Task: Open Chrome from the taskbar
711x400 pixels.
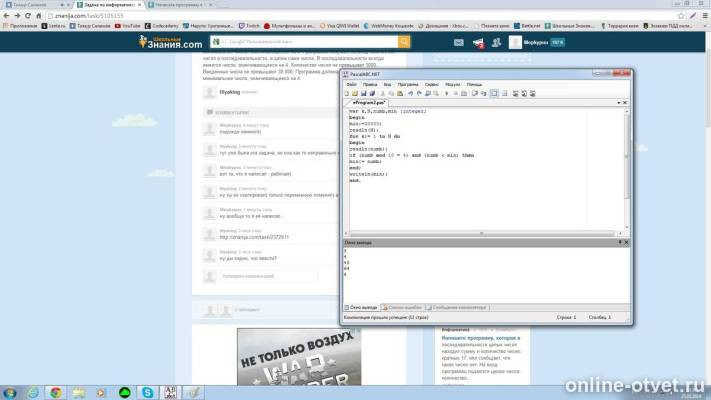Action: click(56, 393)
